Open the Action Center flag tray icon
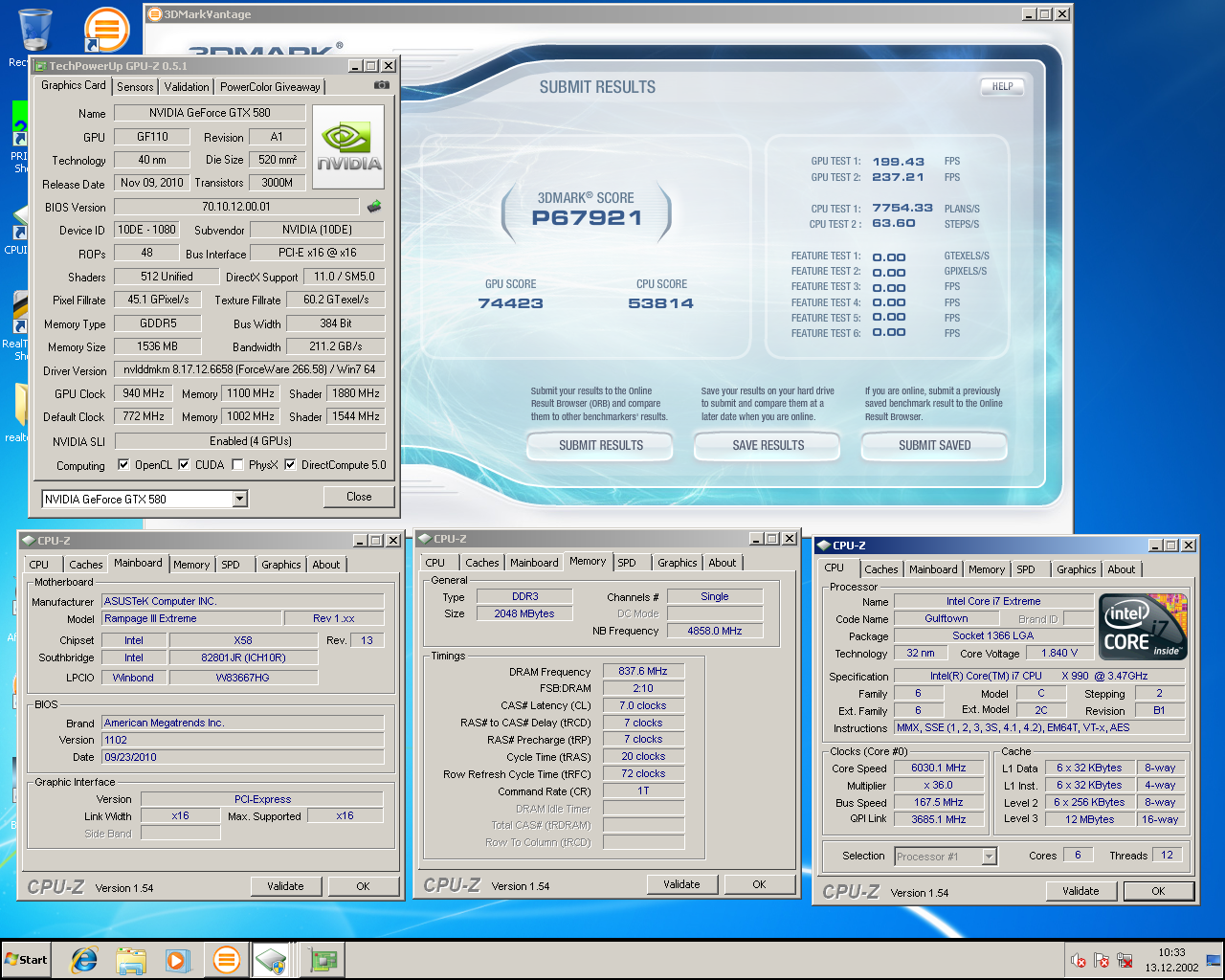1225x980 pixels. click(x=1102, y=960)
